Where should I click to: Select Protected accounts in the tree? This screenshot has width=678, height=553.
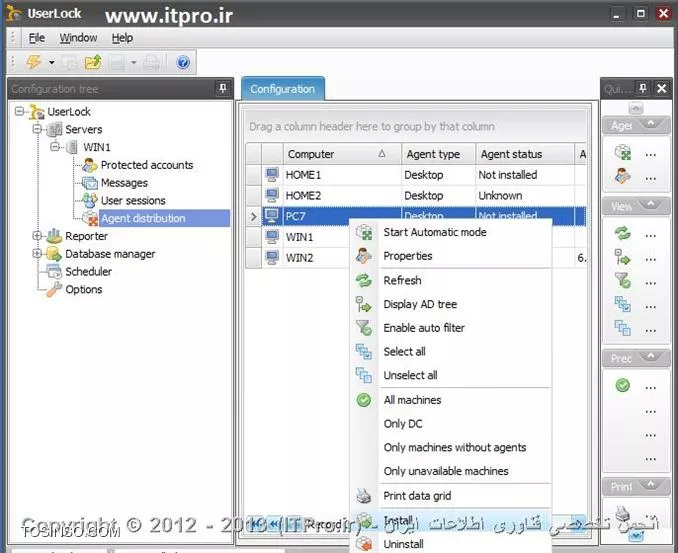tap(147, 165)
